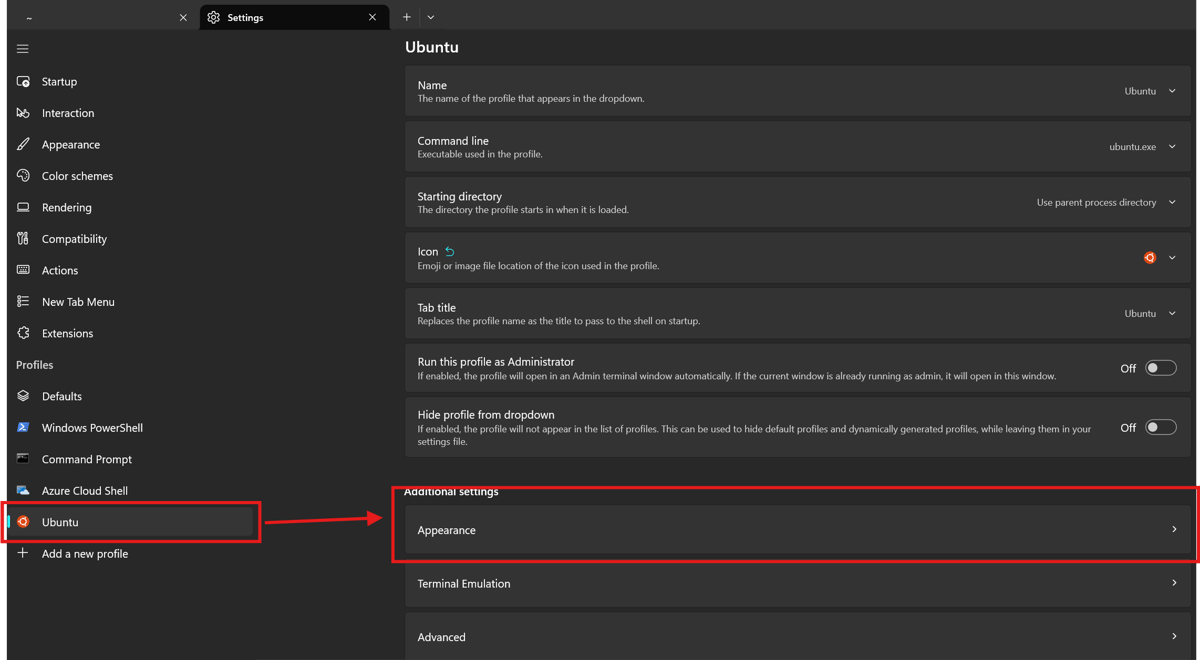Click the 'Use parent process directory' value
1200x660 pixels.
[x=1096, y=203]
